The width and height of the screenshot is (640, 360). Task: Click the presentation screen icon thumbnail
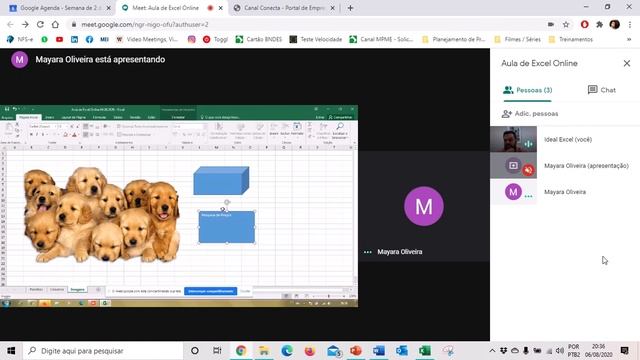pos(513,165)
